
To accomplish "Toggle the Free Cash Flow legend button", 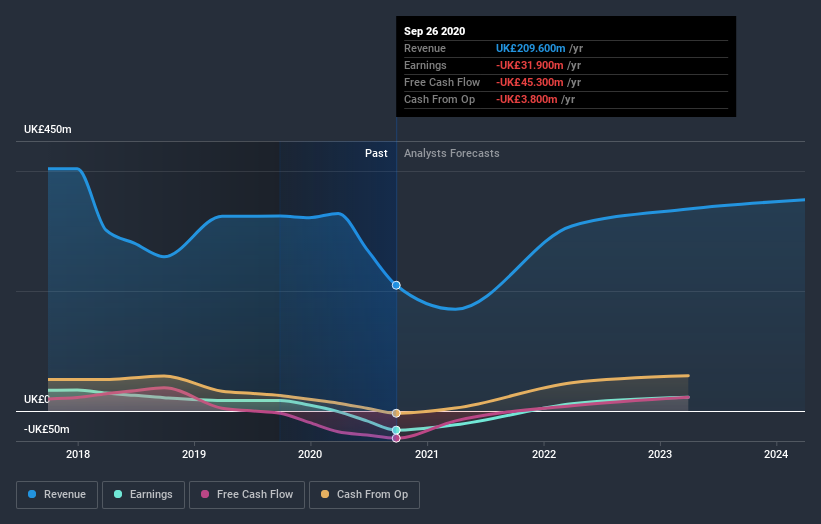I will 247,495.
